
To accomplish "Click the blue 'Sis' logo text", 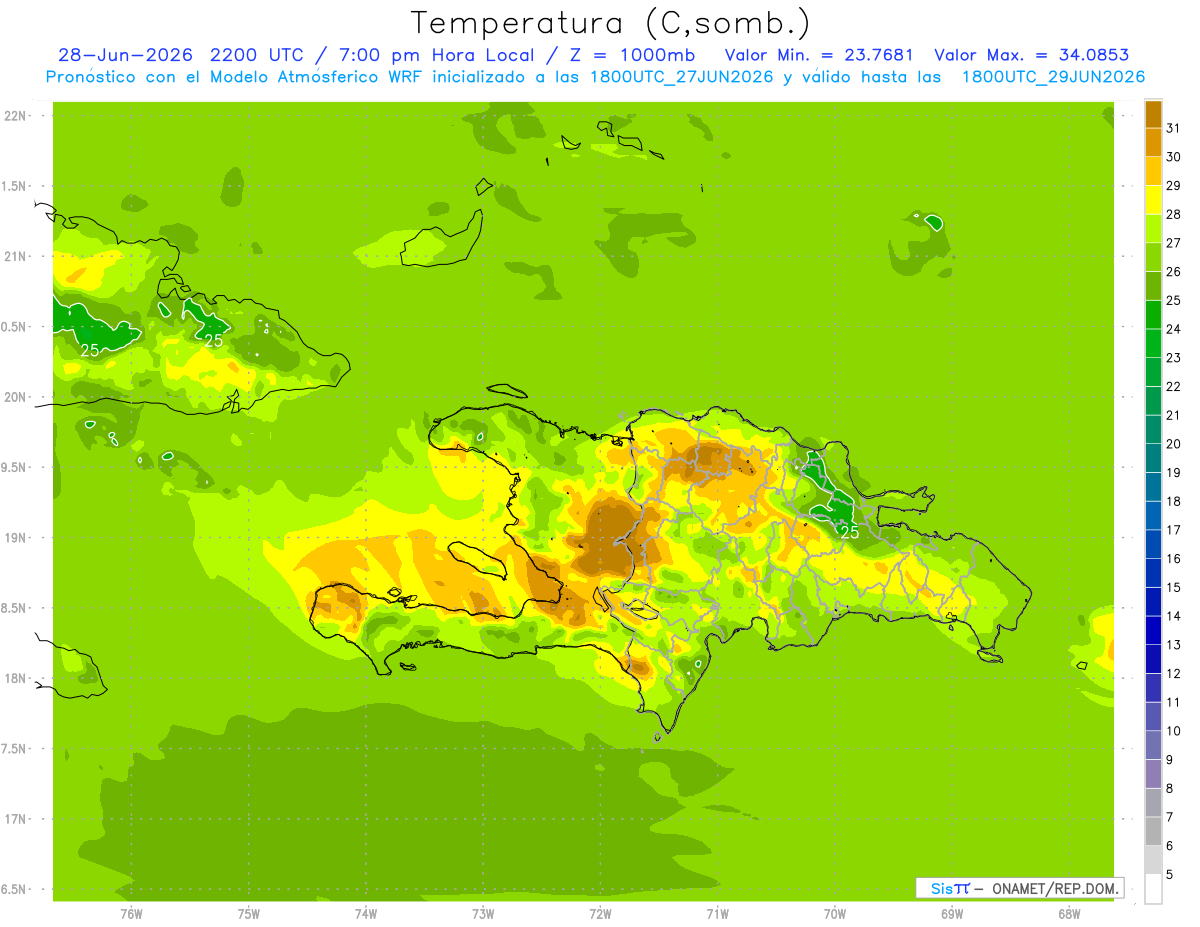I will 941,888.
